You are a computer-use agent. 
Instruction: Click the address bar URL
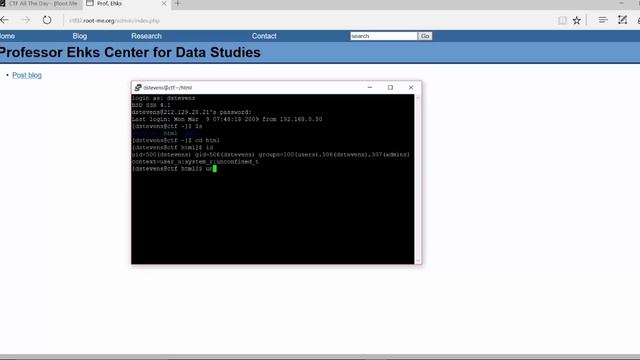pyautogui.click(x=114, y=20)
